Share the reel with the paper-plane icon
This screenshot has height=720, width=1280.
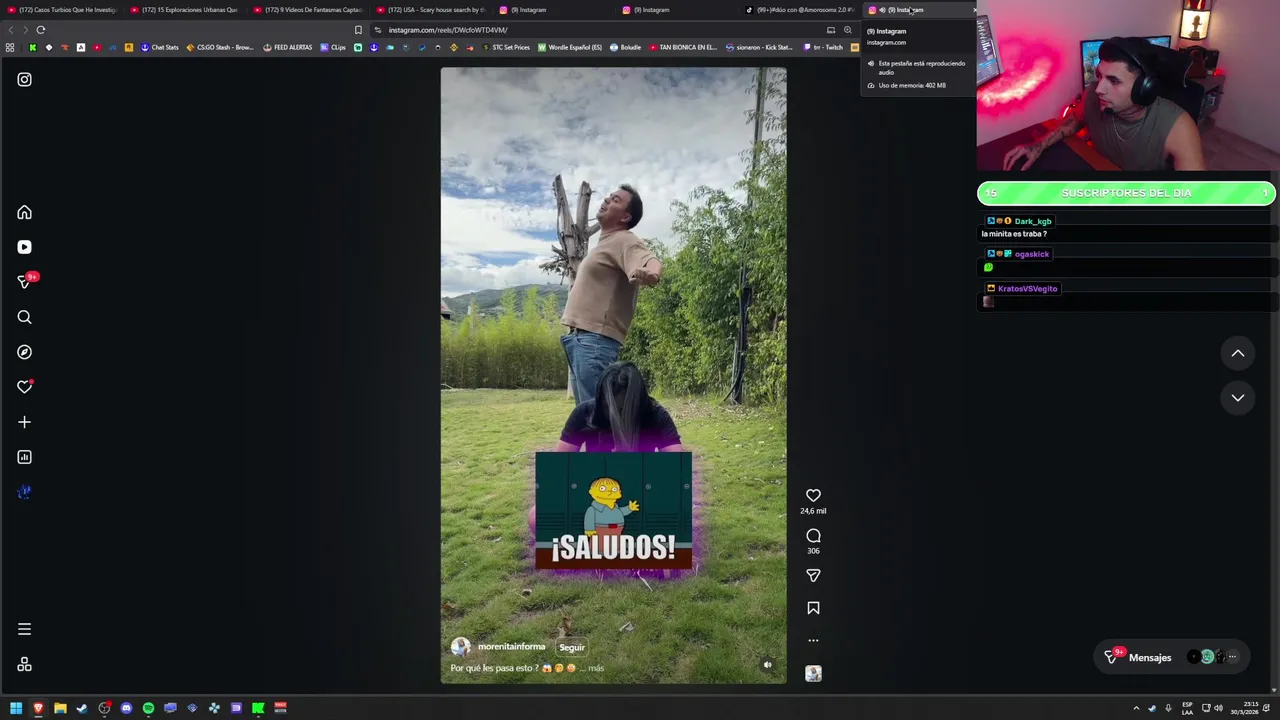813,575
